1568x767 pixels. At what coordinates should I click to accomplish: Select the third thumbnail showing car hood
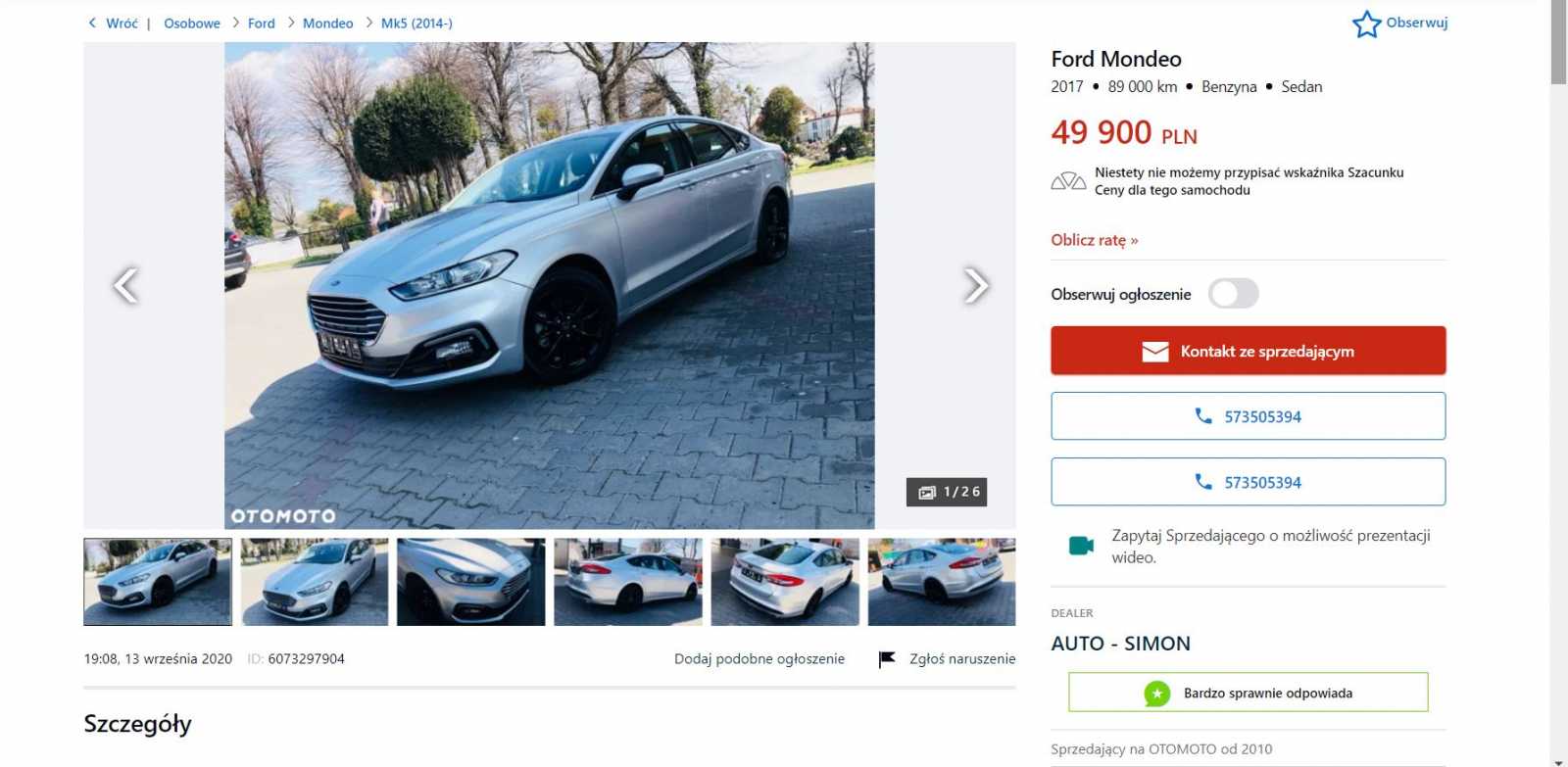point(471,582)
